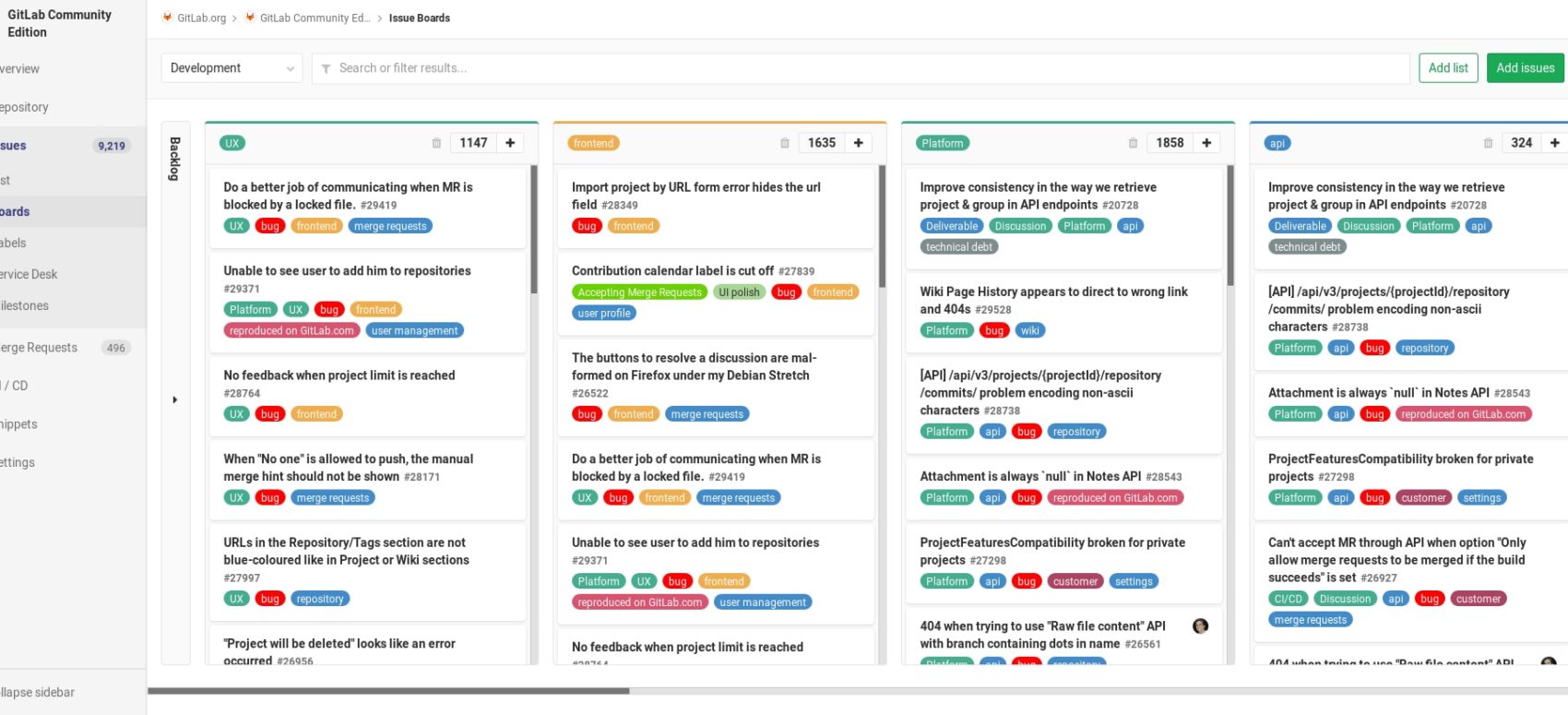Click plus icon on Platform list header
This screenshot has height=715, width=1568.
[1206, 143]
